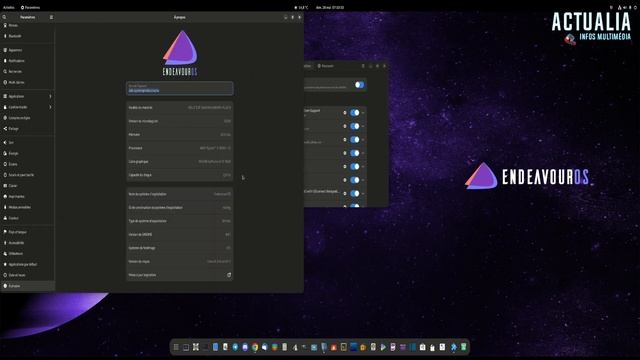This screenshot has height=360, width=640.
Task: Open the Paramètres app menu in top bar
Action: (x=31, y=7)
